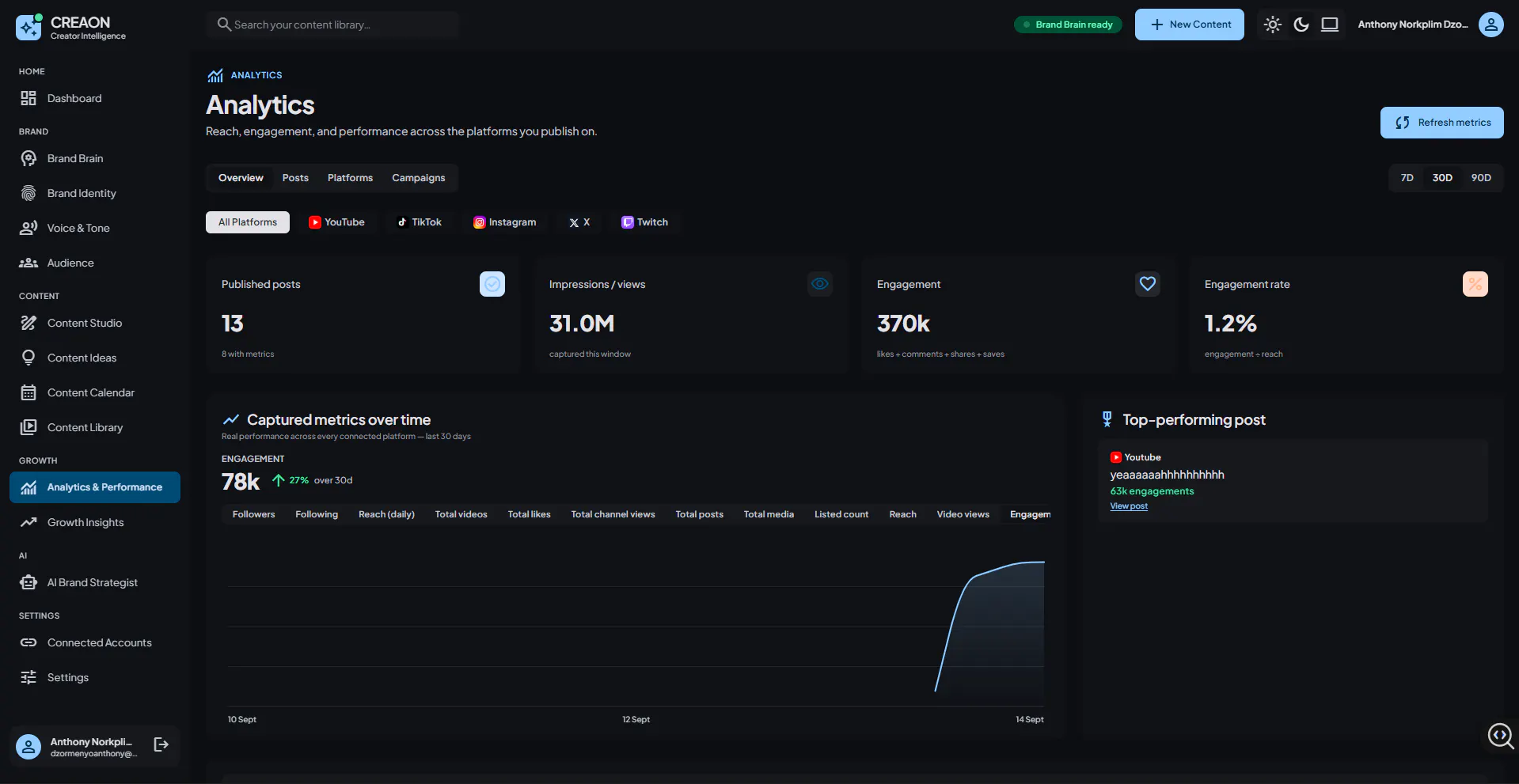Viewport: 1519px width, 784px height.
Task: Click the sidebar profile avatar
Action: click(x=28, y=747)
